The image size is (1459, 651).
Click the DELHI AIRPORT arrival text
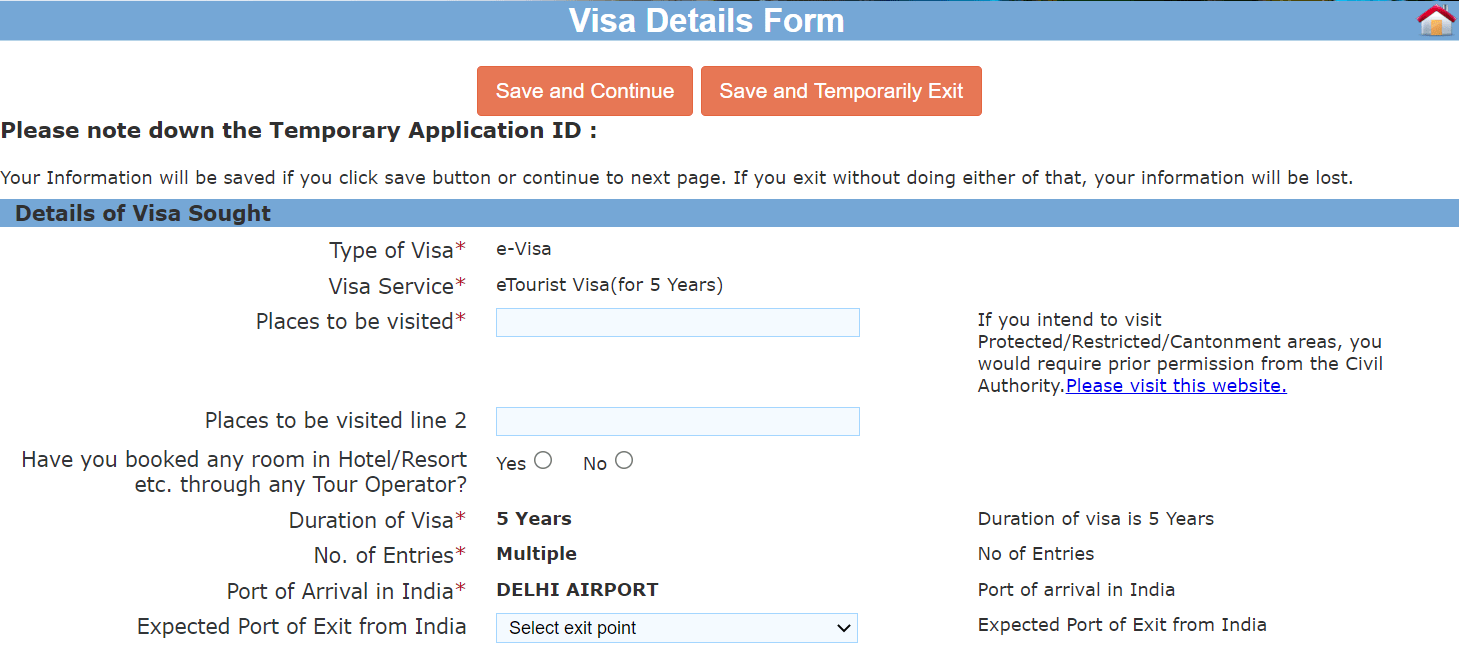coord(577,590)
